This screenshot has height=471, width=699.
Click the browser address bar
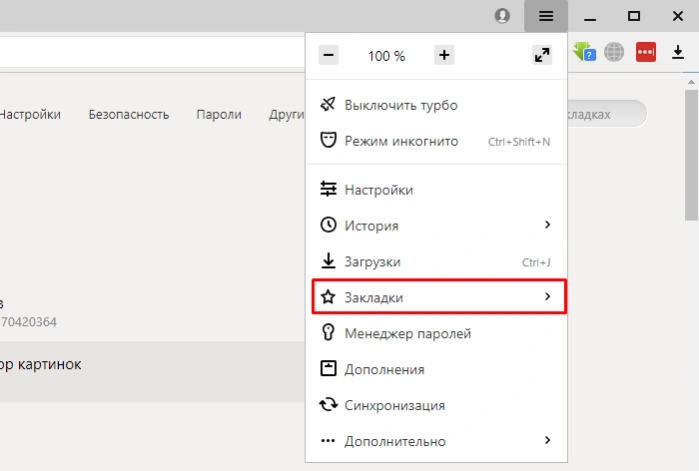(152, 52)
